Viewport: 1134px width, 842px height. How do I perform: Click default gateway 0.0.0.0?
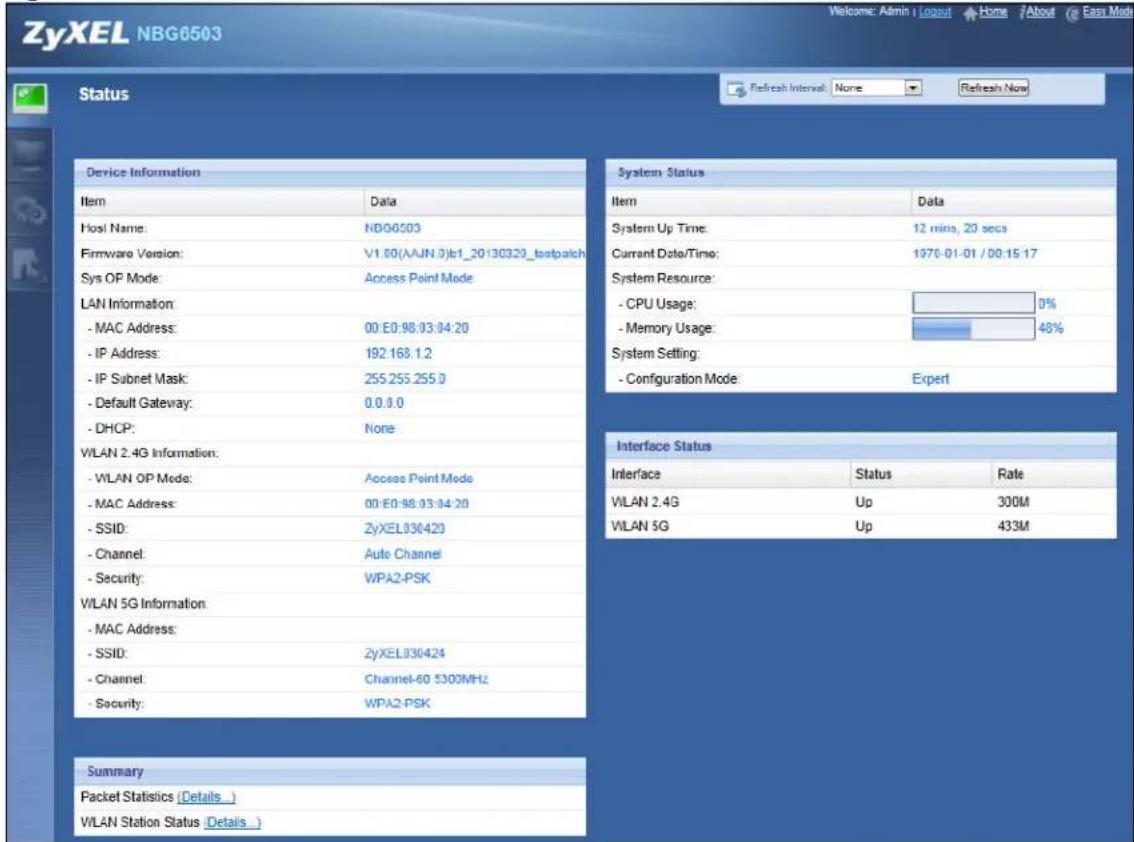click(x=384, y=403)
